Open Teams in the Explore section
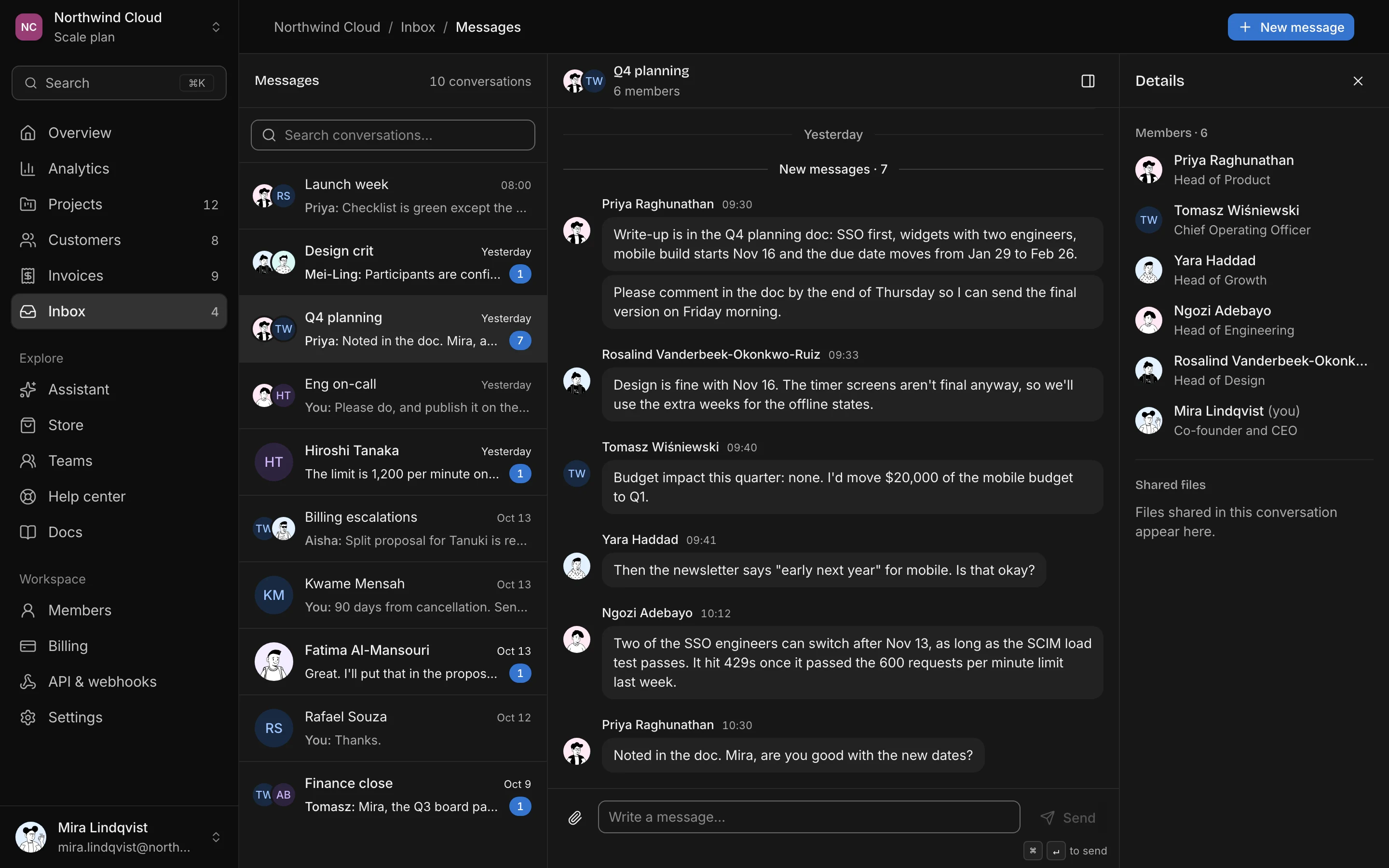This screenshot has width=1389, height=868. [119, 461]
